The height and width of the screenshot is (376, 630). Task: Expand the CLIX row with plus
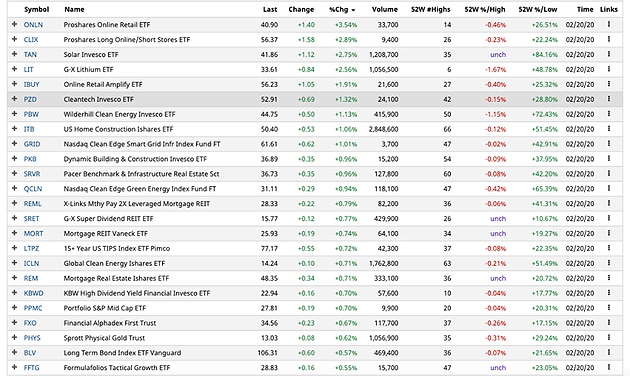point(14,39)
